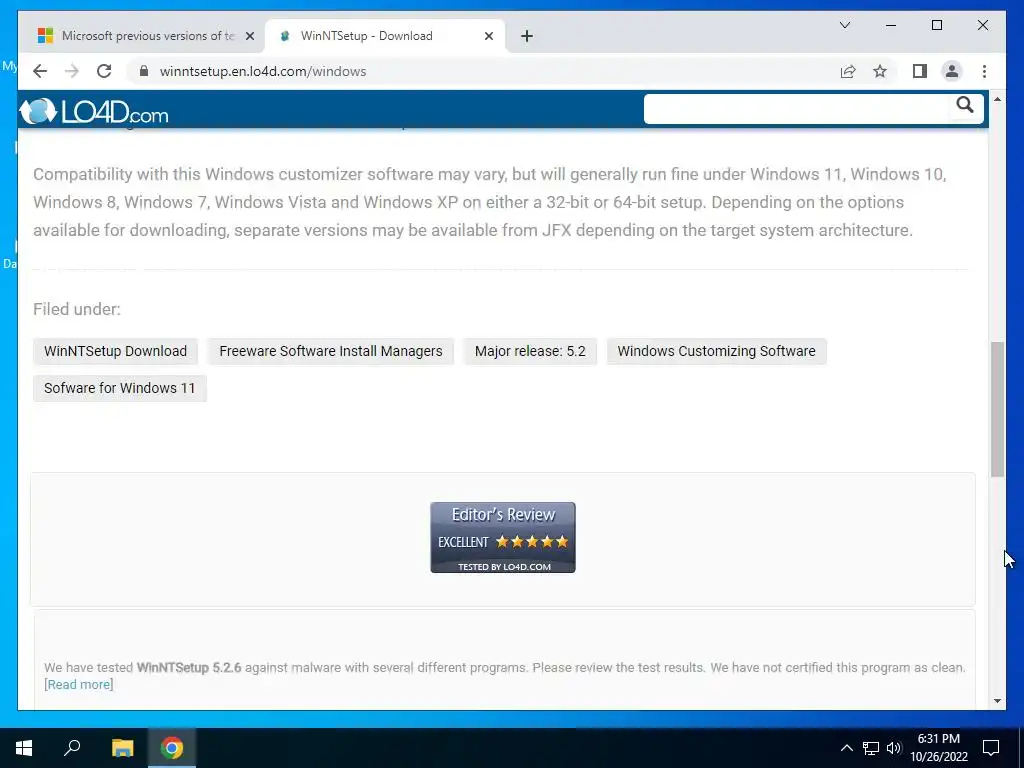Click the LO4D search magnifier icon
Viewport: 1024px width, 768px height.
[965, 105]
